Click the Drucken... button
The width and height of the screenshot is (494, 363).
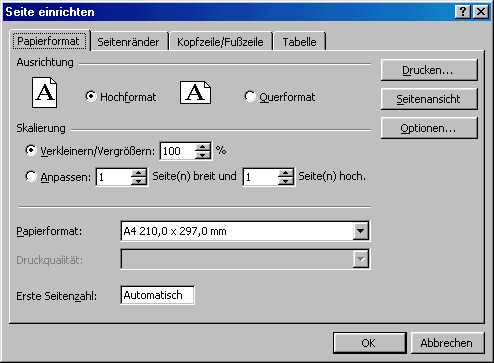click(x=429, y=70)
